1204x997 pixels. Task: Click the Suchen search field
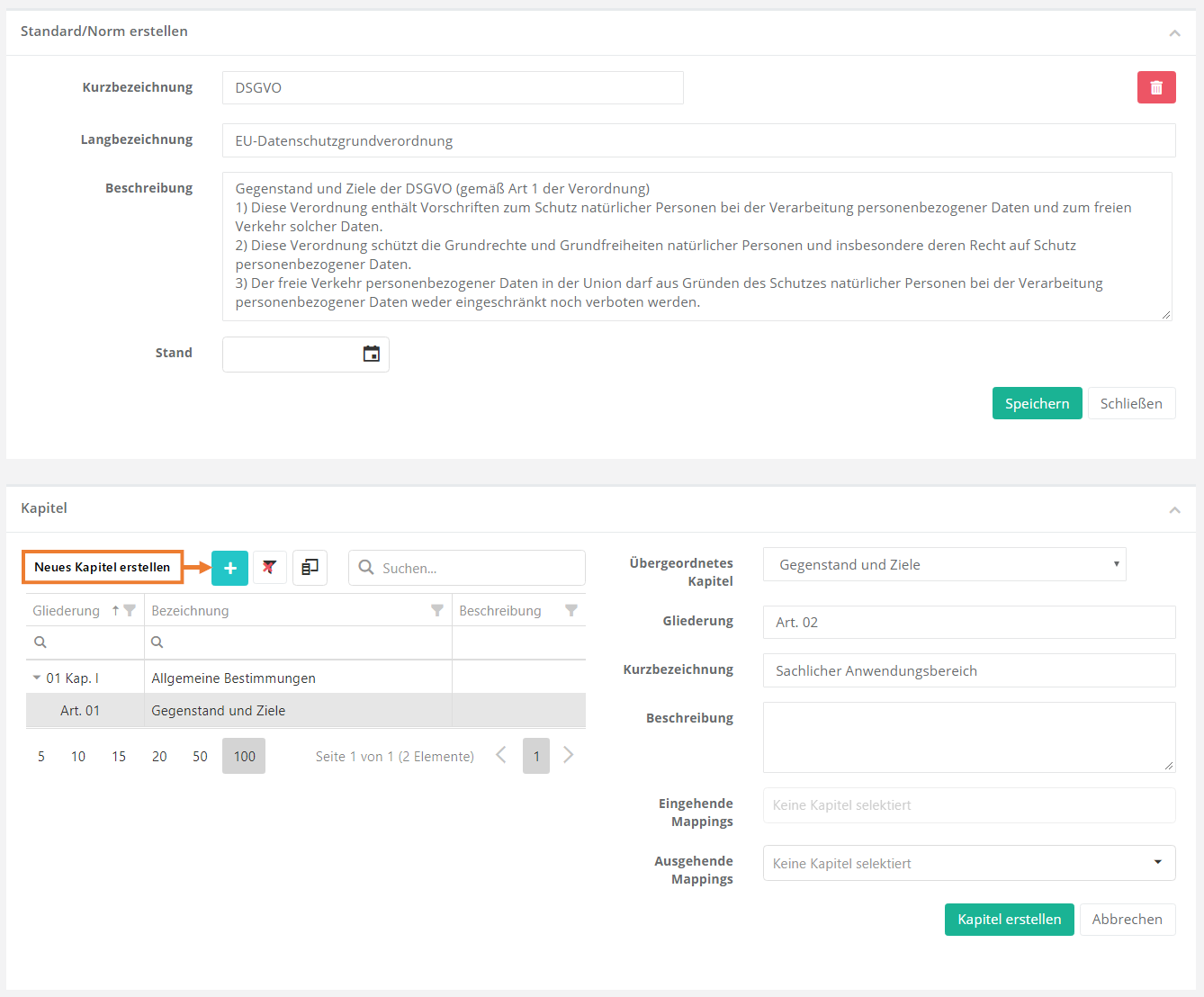point(477,568)
